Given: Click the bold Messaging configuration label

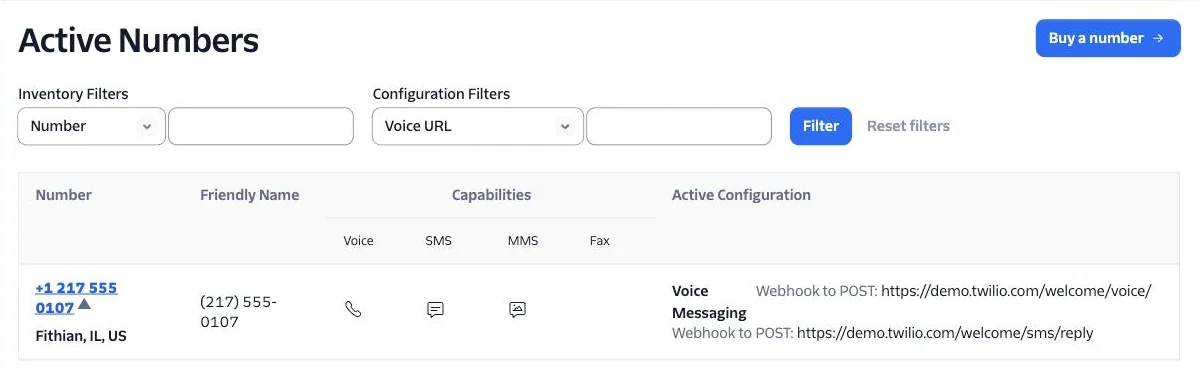Looking at the screenshot, I should click(709, 313).
